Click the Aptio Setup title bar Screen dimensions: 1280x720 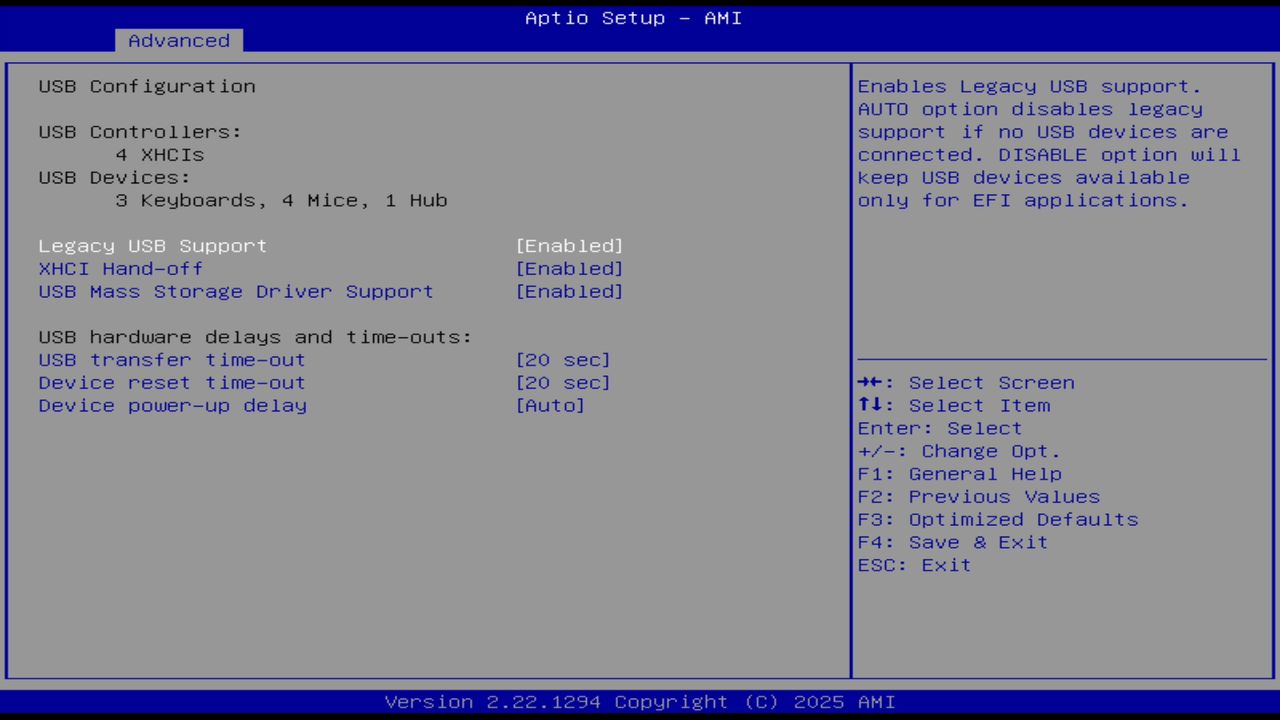pyautogui.click(x=633, y=18)
